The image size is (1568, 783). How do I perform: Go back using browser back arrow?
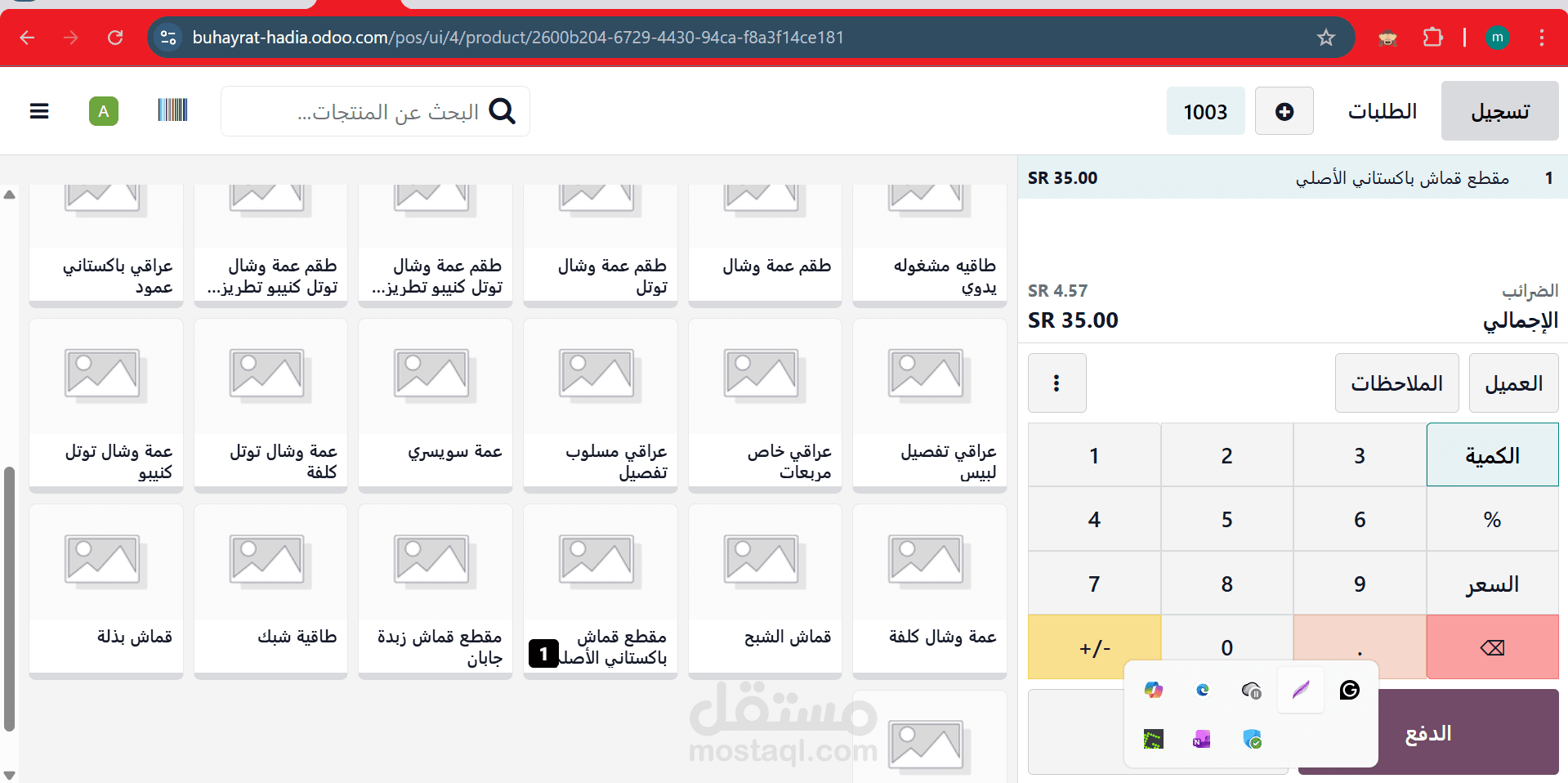[x=27, y=38]
